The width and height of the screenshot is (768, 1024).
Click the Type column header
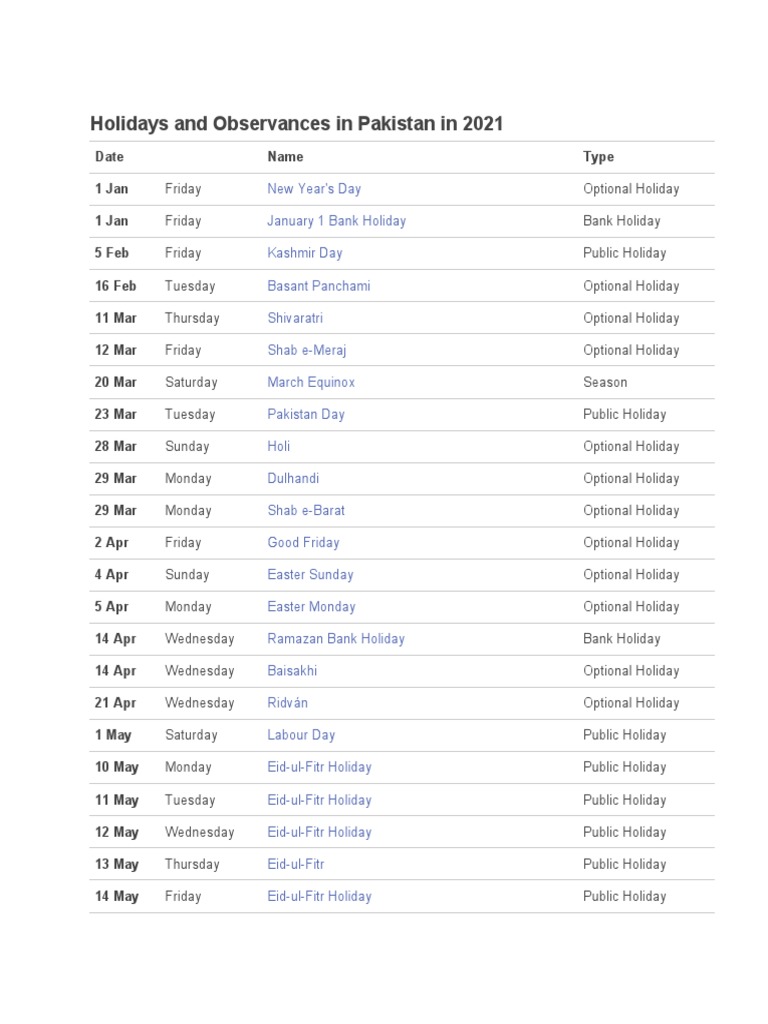(598, 157)
